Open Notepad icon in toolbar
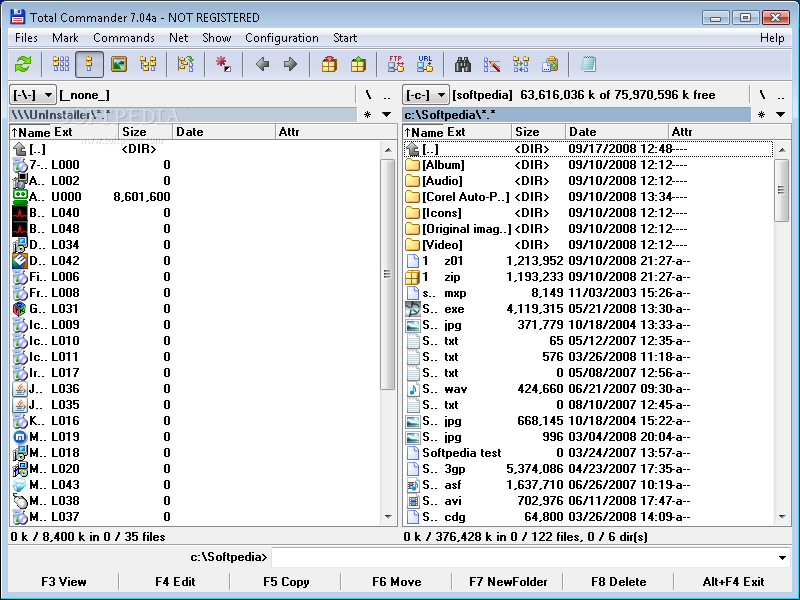This screenshot has width=800, height=600. pyautogui.click(x=588, y=64)
